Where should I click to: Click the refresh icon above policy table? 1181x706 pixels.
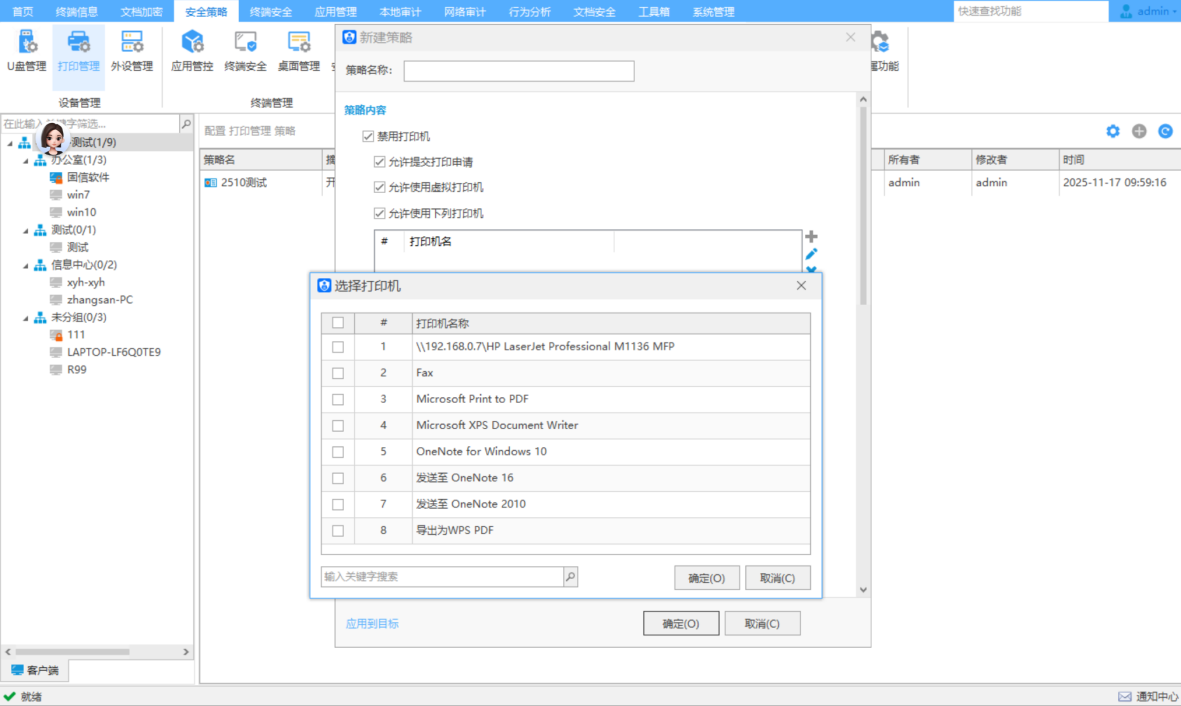click(x=1165, y=131)
